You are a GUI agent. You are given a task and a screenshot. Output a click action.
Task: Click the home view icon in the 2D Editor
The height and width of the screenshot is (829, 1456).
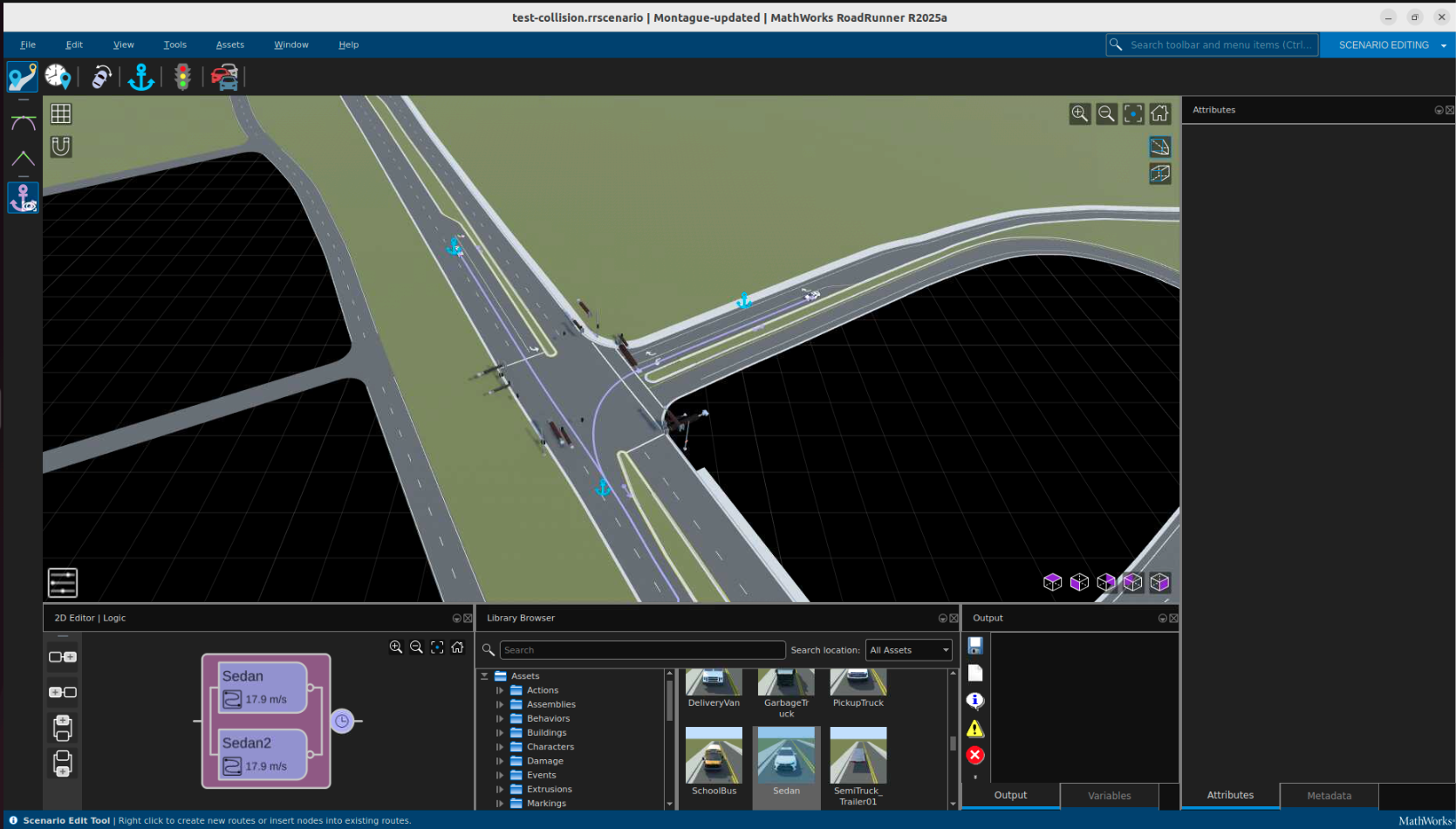pyautogui.click(x=458, y=647)
